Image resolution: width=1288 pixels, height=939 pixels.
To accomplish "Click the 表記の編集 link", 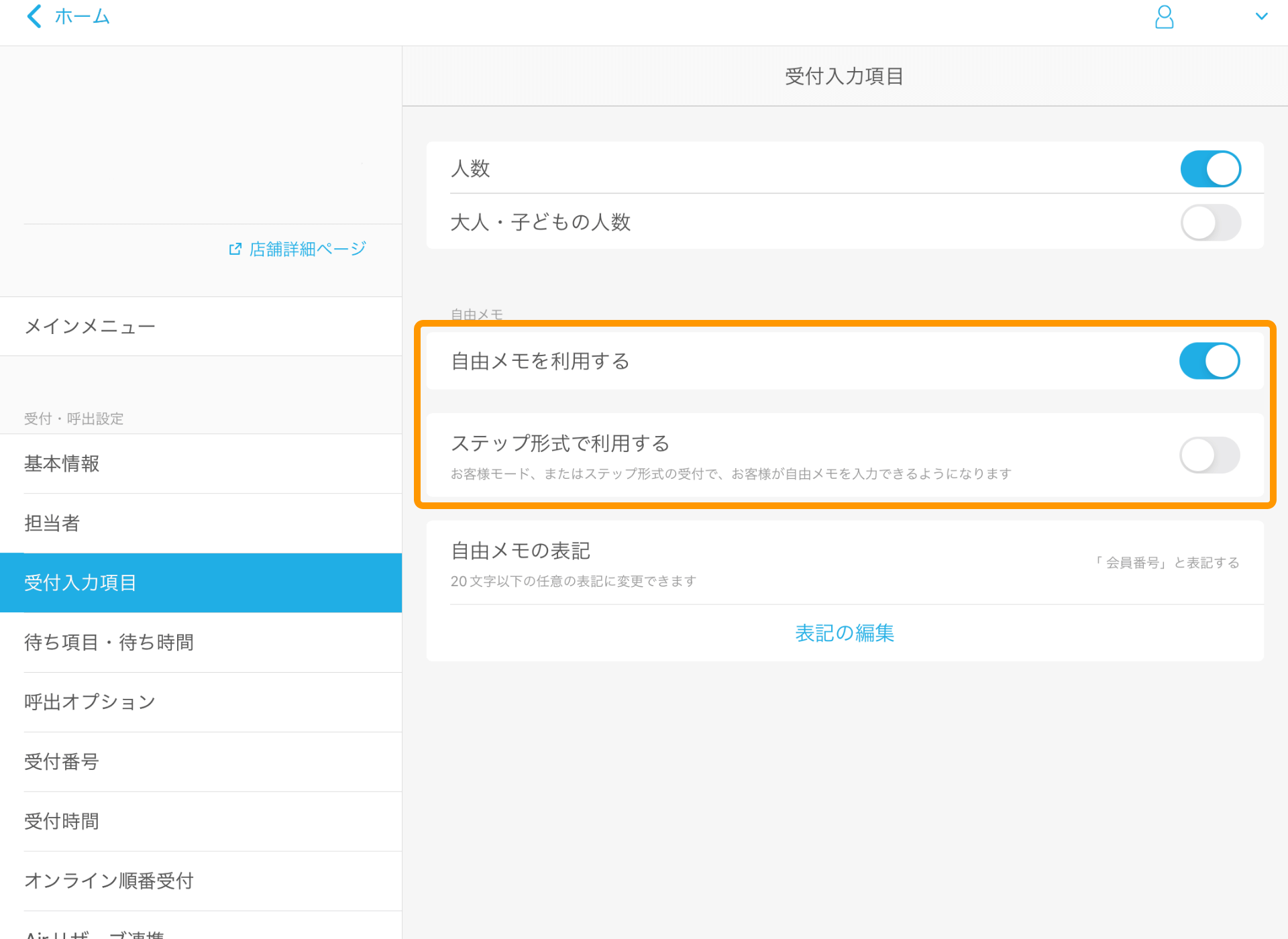I will pos(844,633).
